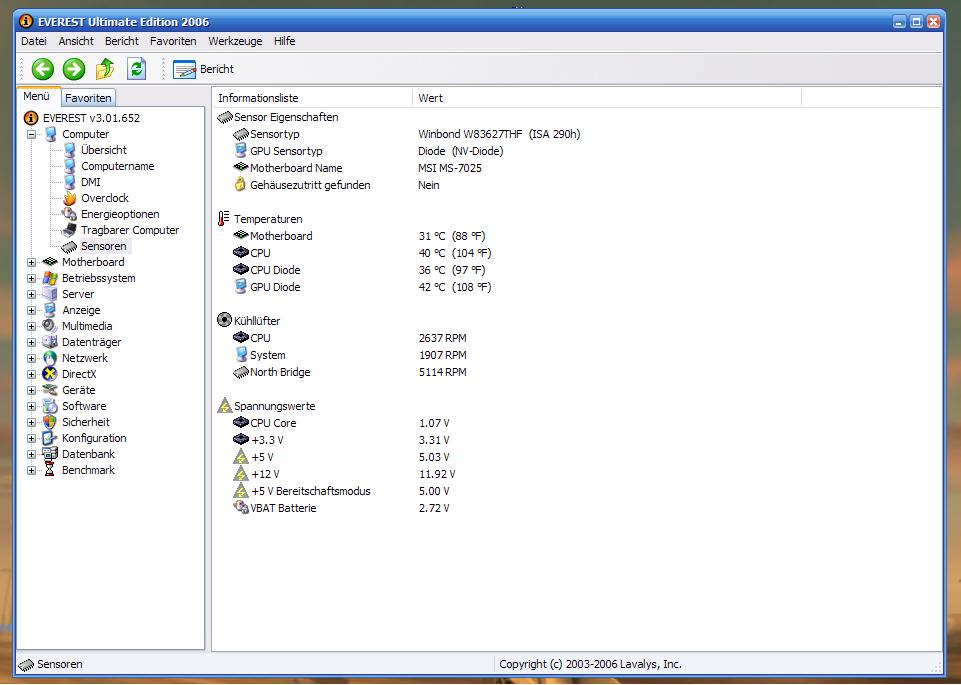Image resolution: width=961 pixels, height=685 pixels.
Task: Switch to the Favoriten tab
Action: (88, 98)
